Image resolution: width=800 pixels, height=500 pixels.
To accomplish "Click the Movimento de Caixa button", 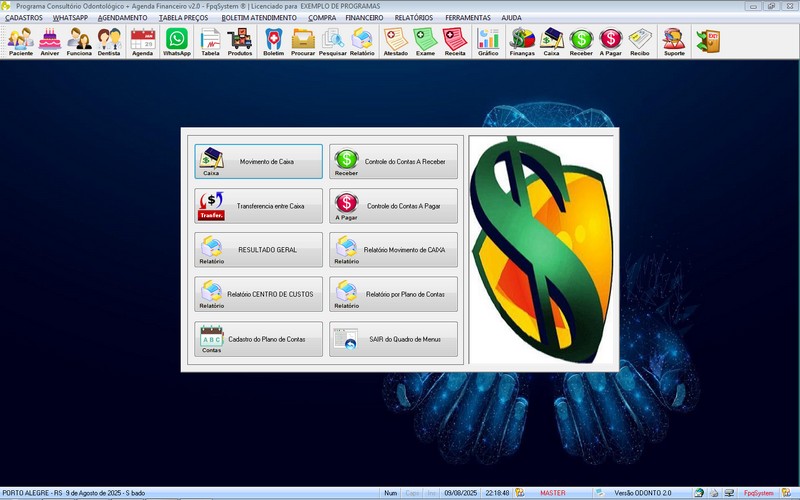I will (x=259, y=161).
